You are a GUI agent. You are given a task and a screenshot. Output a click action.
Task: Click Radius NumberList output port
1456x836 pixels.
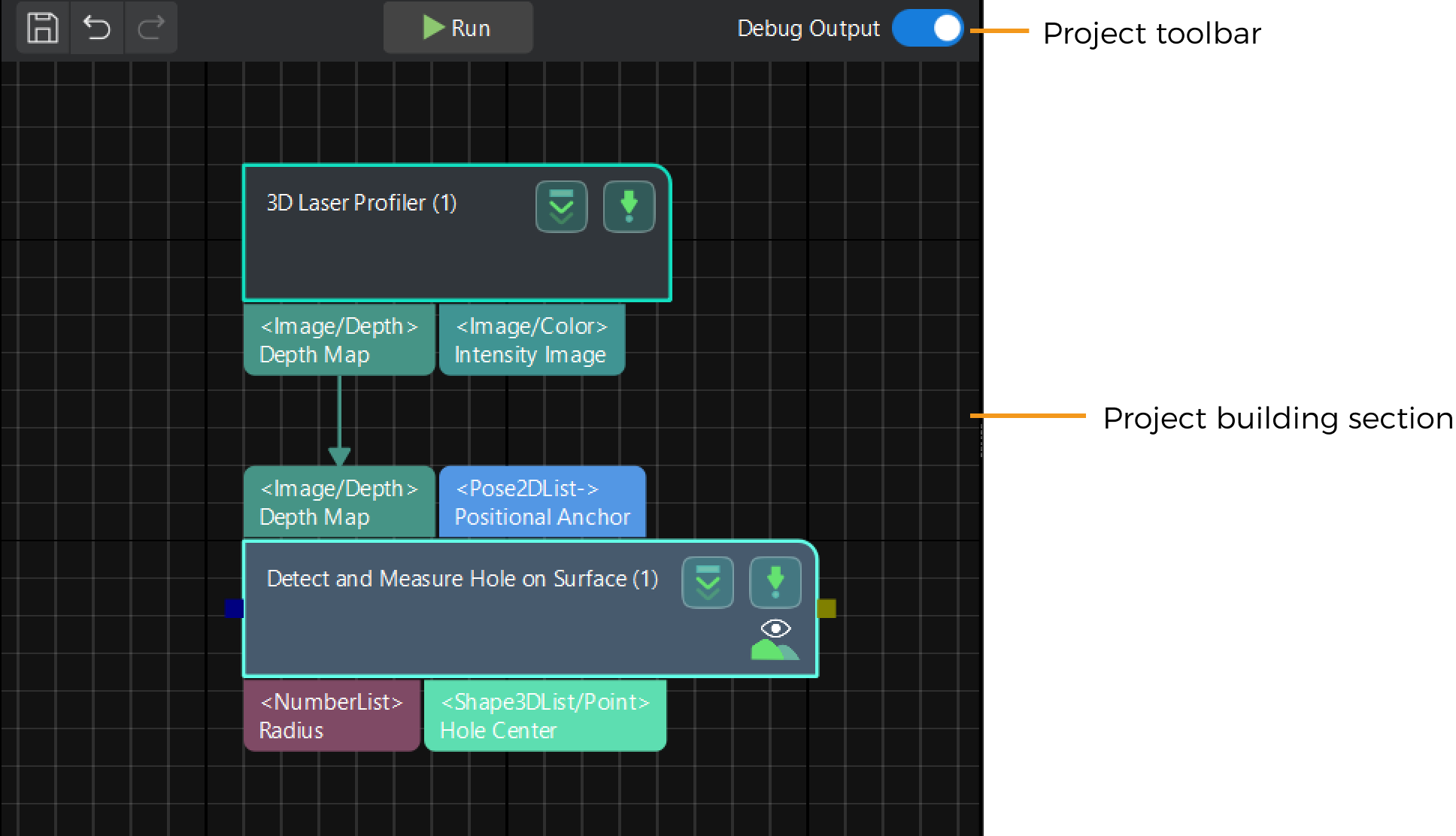[x=332, y=716]
